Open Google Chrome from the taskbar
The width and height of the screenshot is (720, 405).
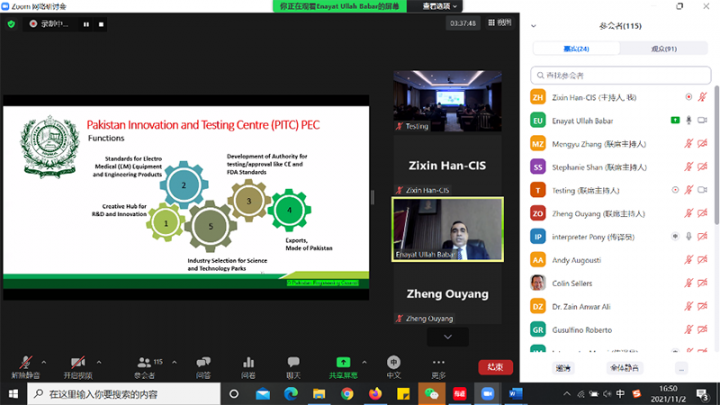347,394
